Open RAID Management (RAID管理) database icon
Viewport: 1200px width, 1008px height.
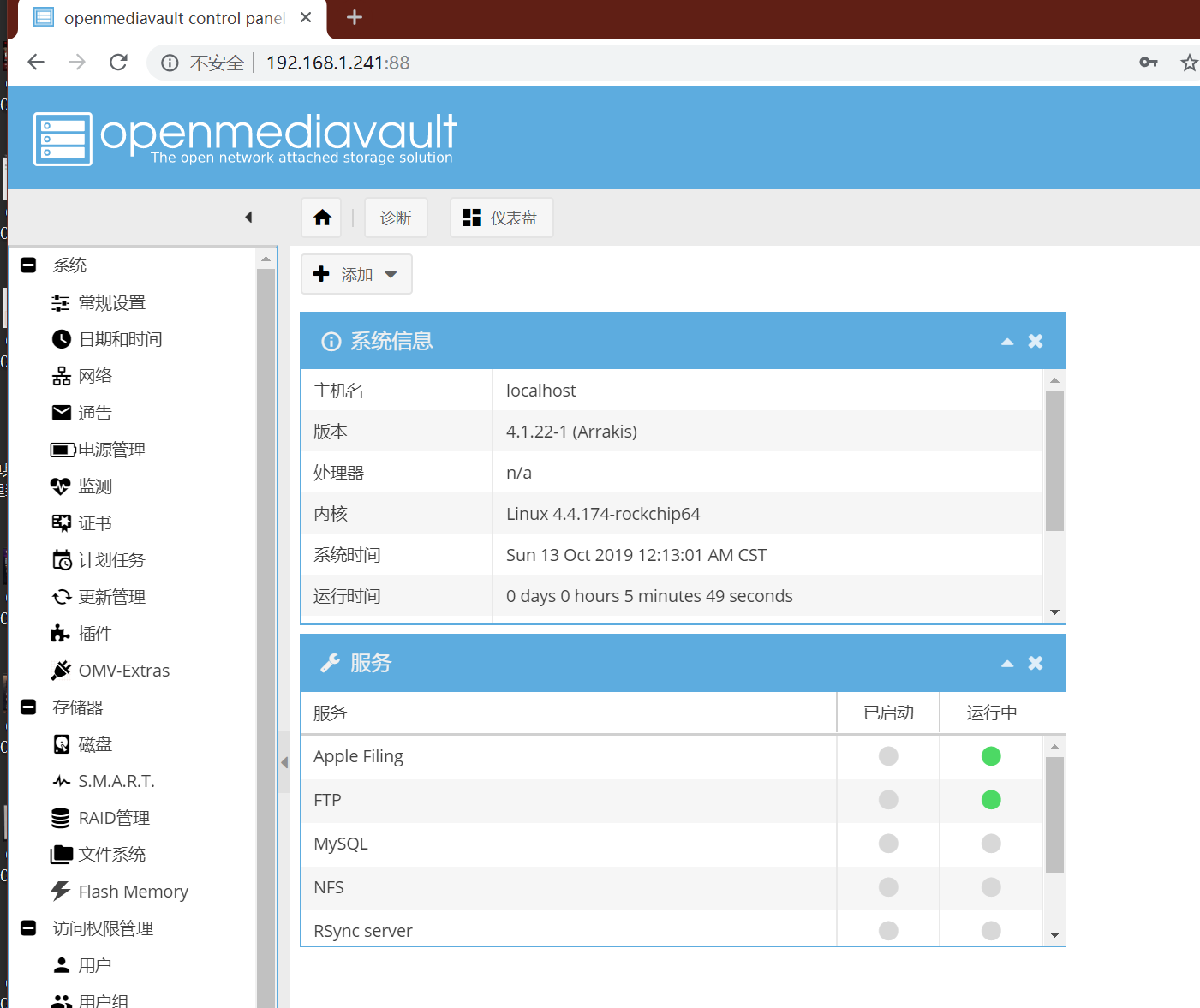pyautogui.click(x=61, y=818)
